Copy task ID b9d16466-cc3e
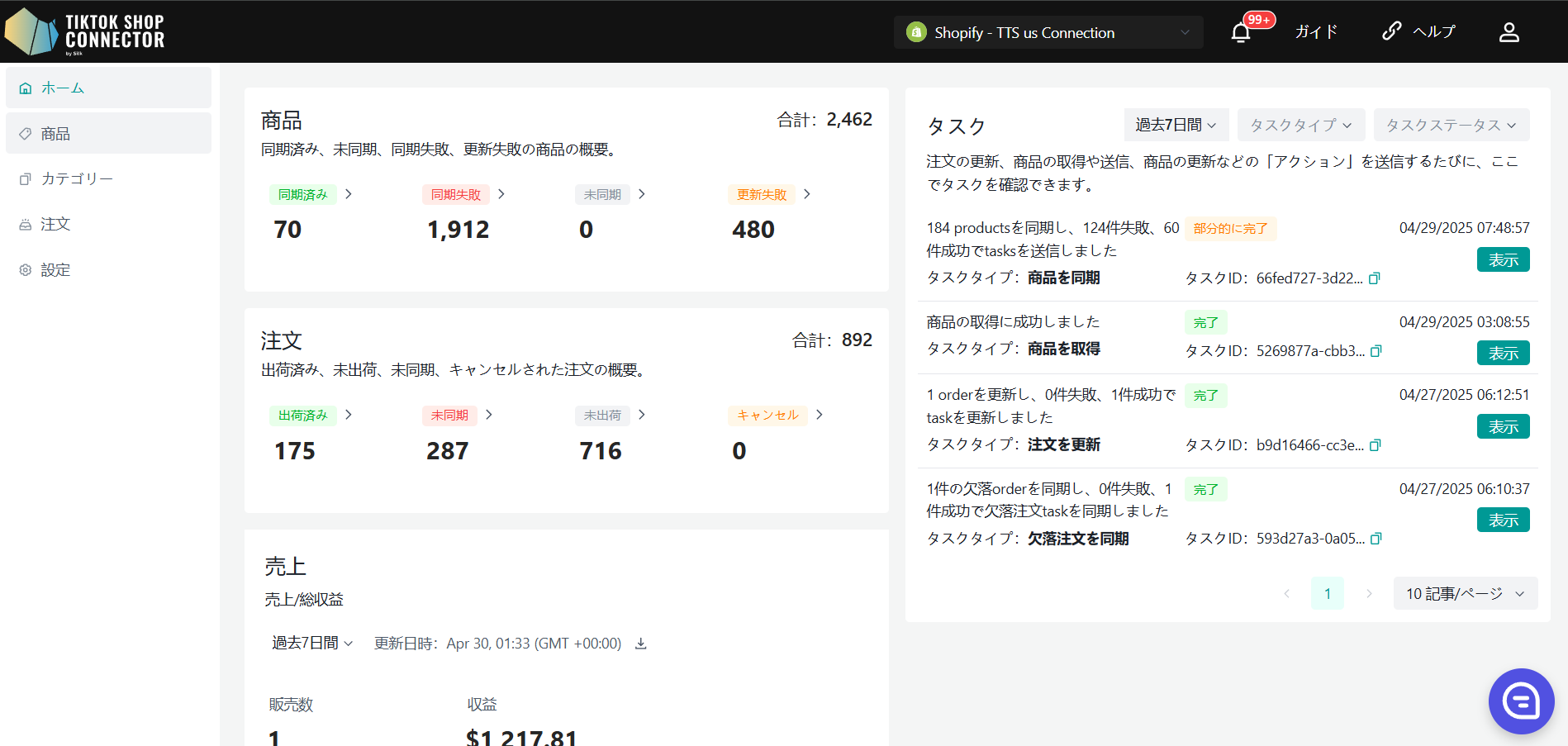1568x746 pixels. point(1375,445)
